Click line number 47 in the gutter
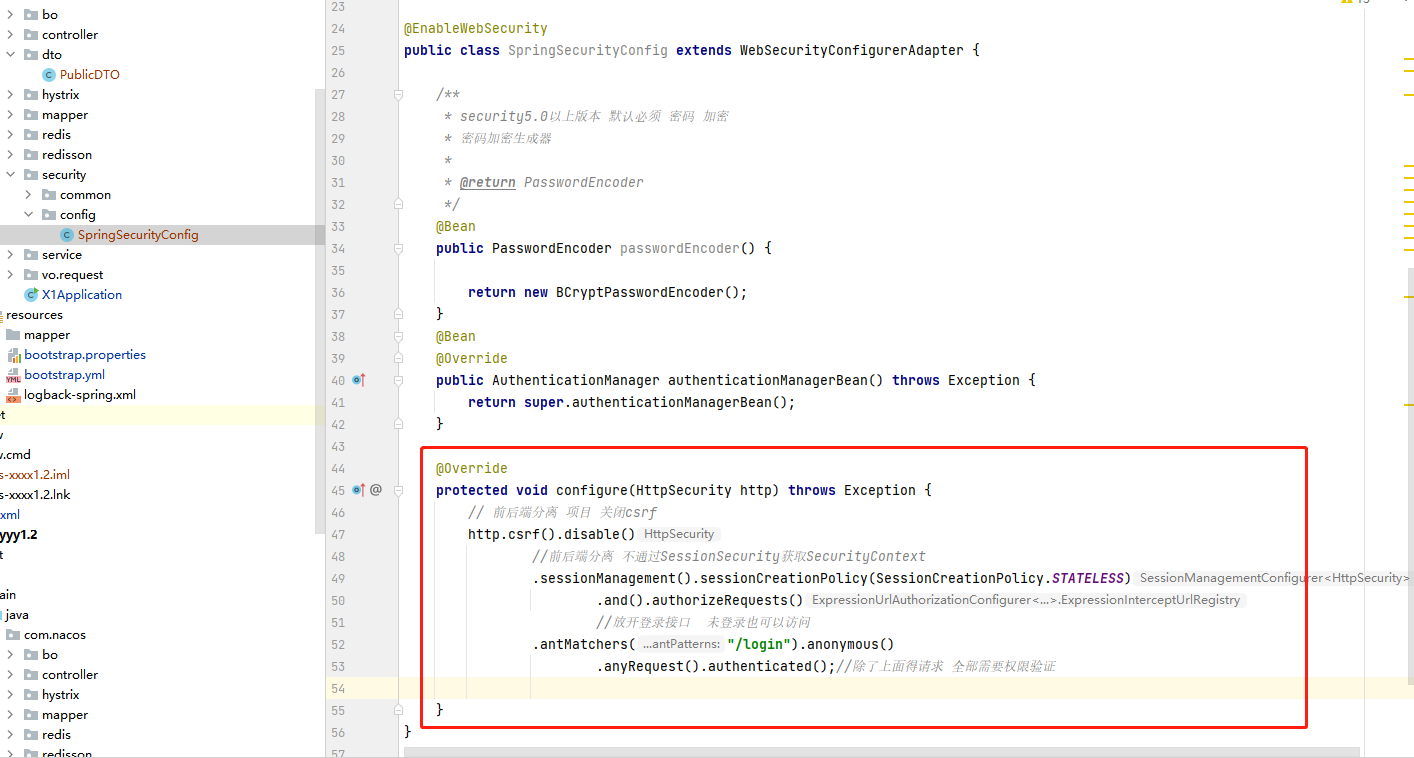The height and width of the screenshot is (758, 1414). 337,534
